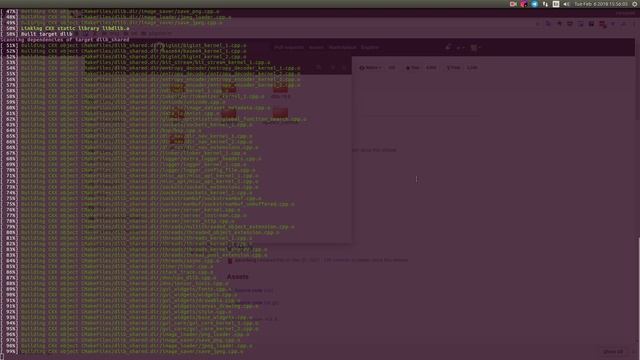This screenshot has width=640, height=360.
Task: Open Marketplace in GitHub header
Action: [x=342, y=47]
